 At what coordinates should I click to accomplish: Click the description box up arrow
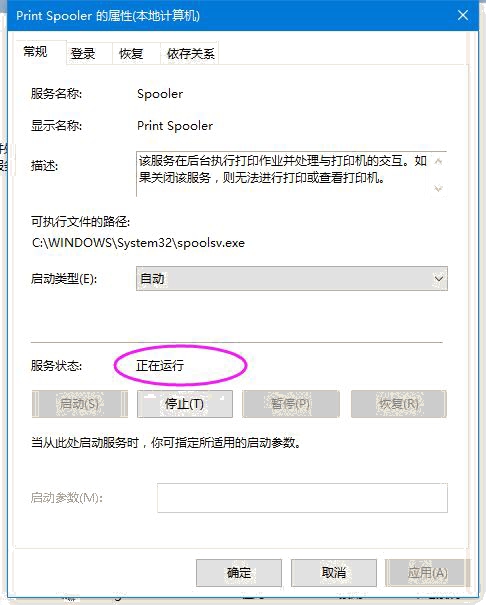tap(438, 162)
